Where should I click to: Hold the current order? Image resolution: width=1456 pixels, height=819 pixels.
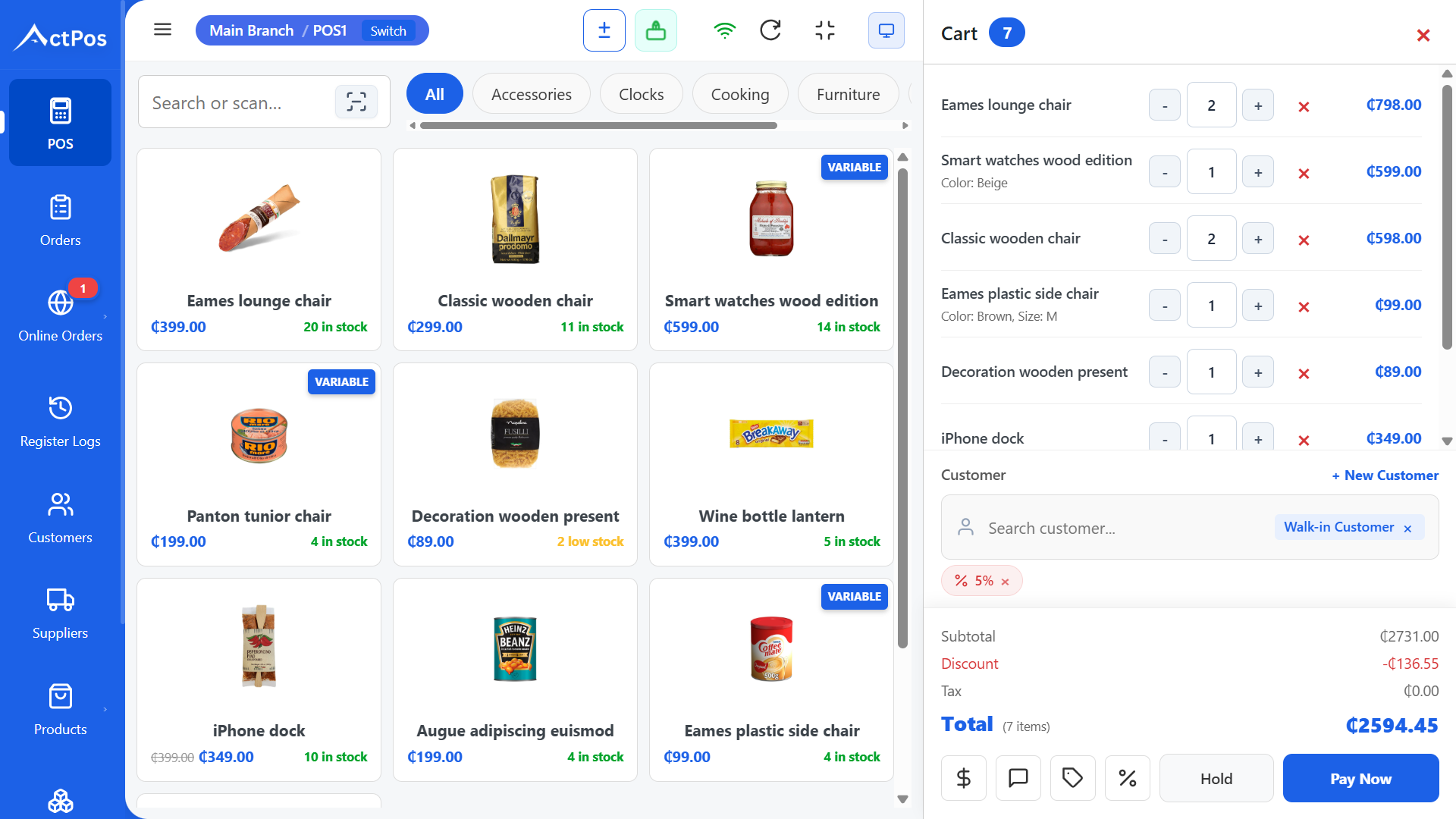coord(1216,778)
